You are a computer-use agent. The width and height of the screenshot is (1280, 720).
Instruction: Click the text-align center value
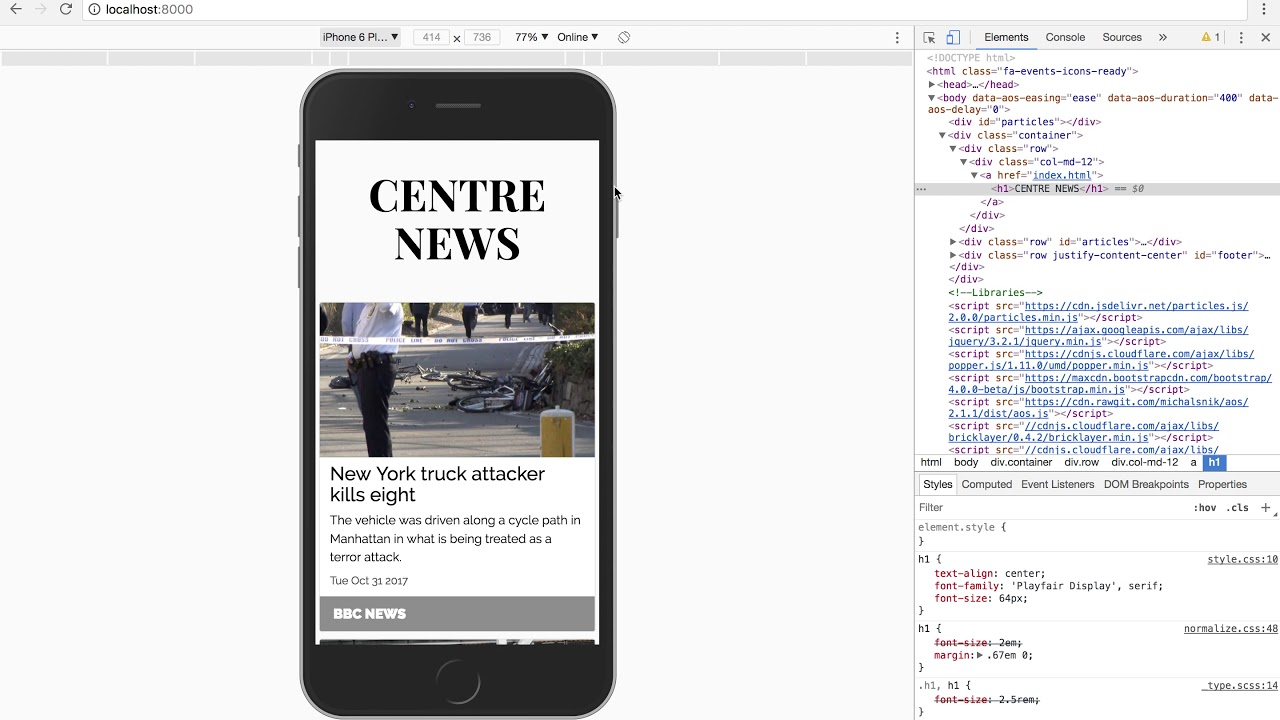[x=1024, y=574]
